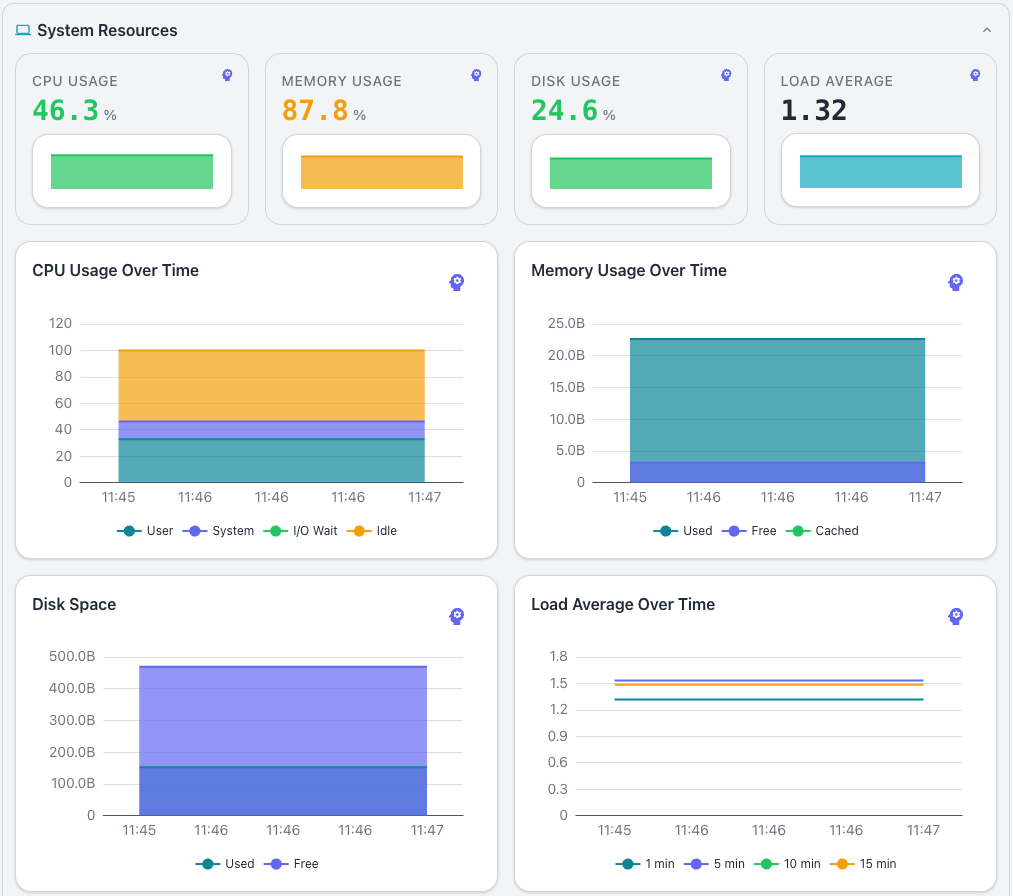
Task: Toggle 10 min series in Load Average legend
Action: click(x=787, y=864)
